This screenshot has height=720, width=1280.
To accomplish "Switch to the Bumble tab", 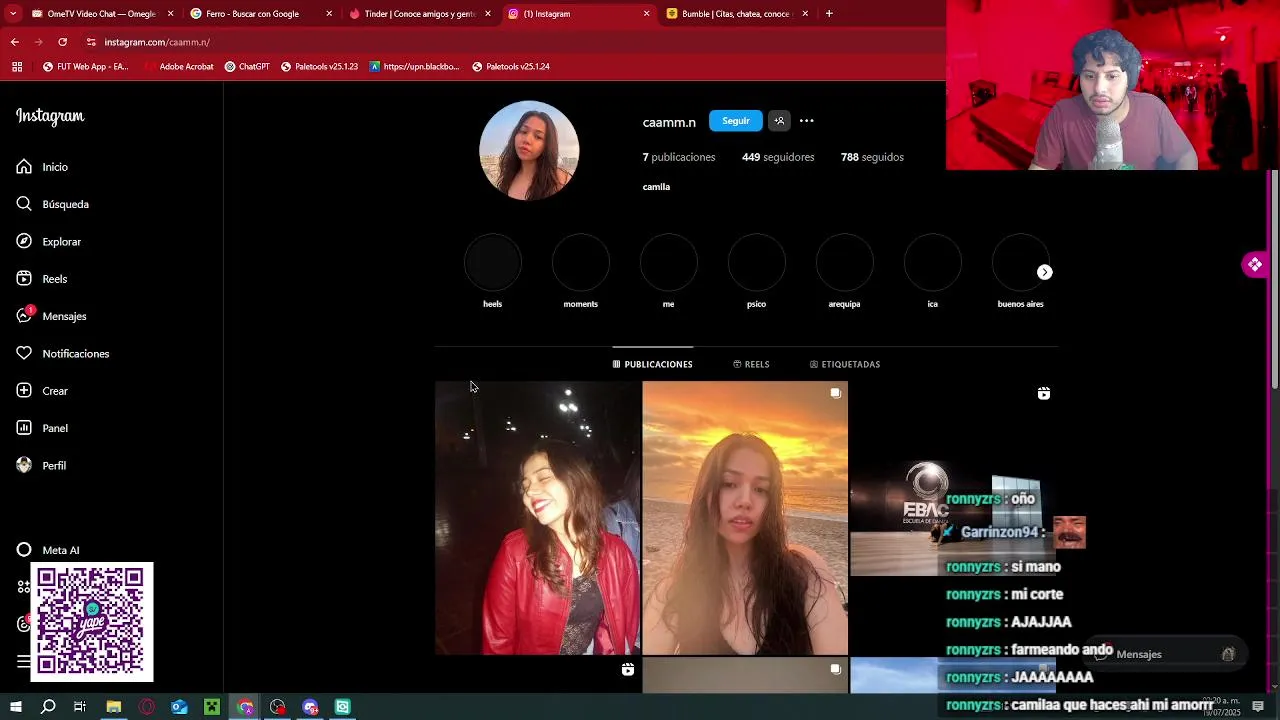I will coord(736,14).
